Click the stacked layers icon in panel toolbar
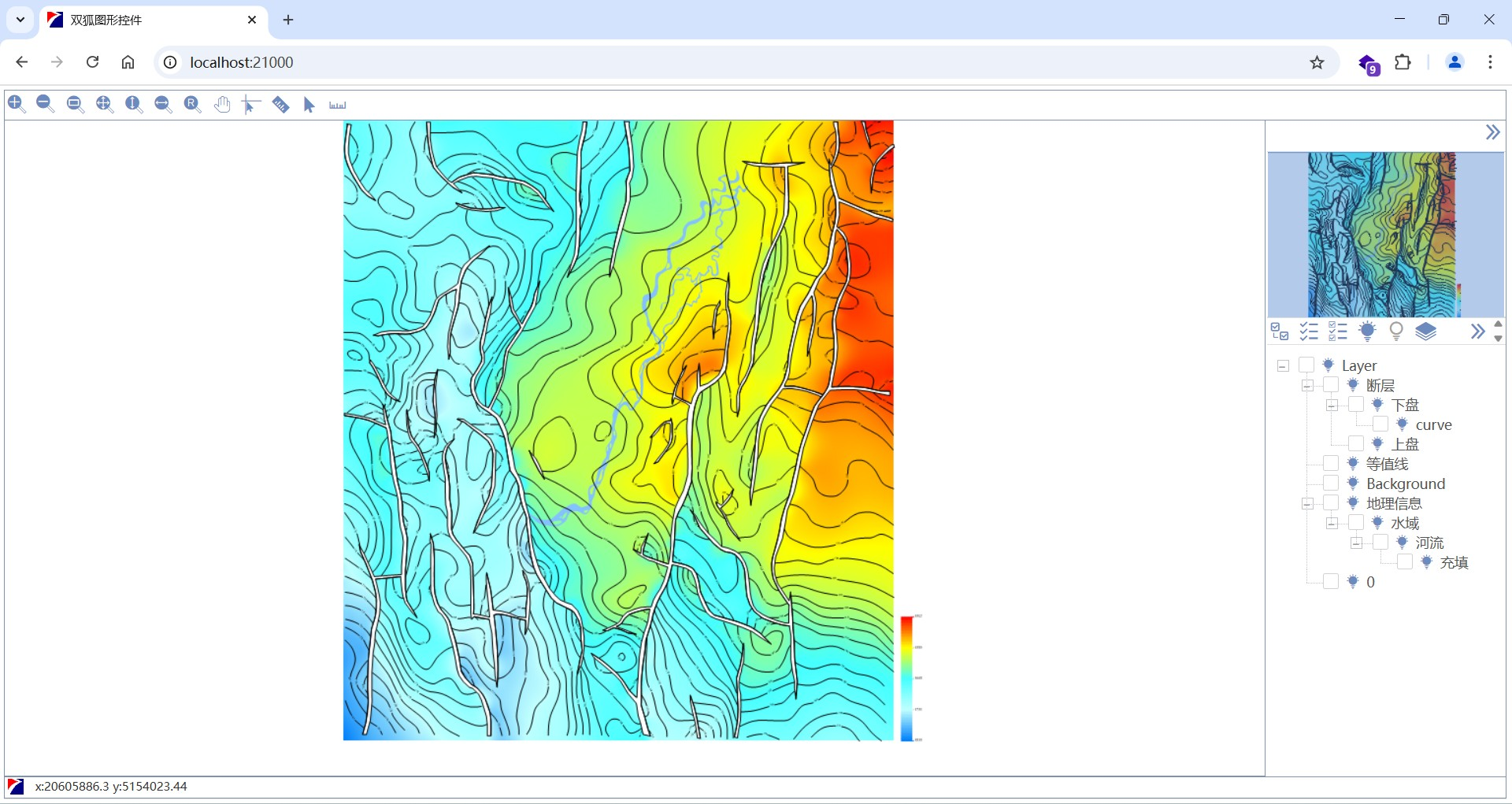The image size is (1512, 804). [1425, 332]
